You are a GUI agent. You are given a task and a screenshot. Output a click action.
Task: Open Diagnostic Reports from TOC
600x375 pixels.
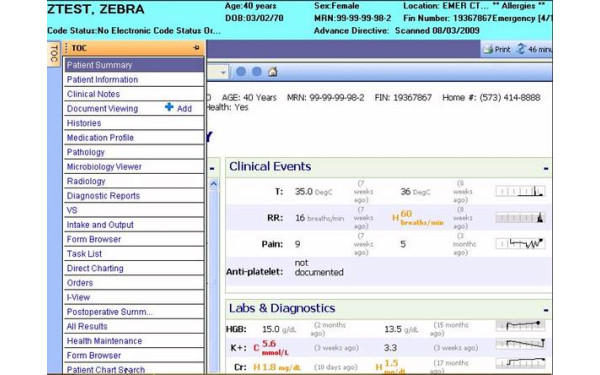click(x=134, y=196)
